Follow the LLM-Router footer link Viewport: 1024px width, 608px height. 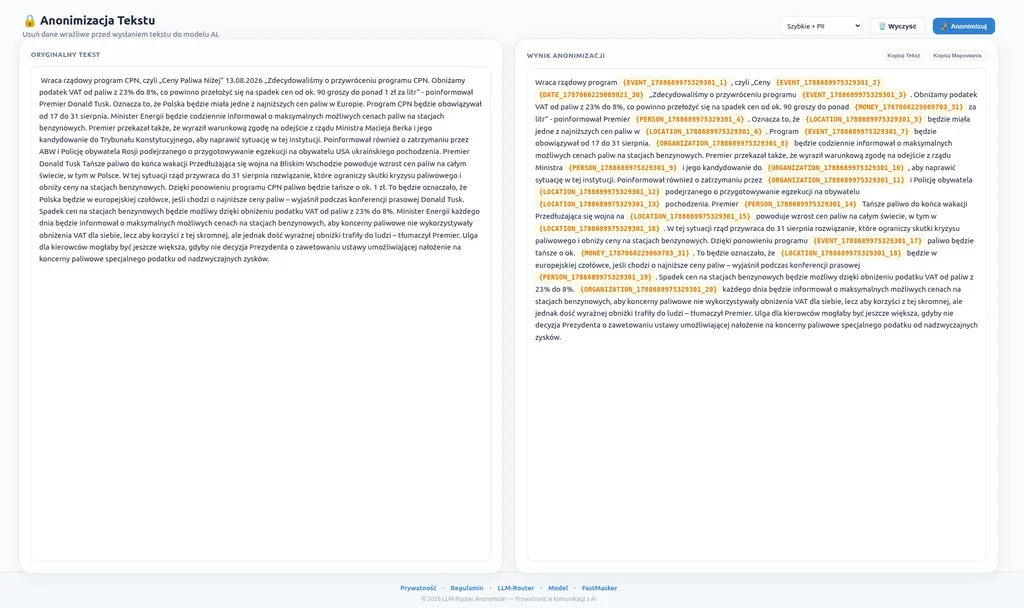tap(515, 588)
